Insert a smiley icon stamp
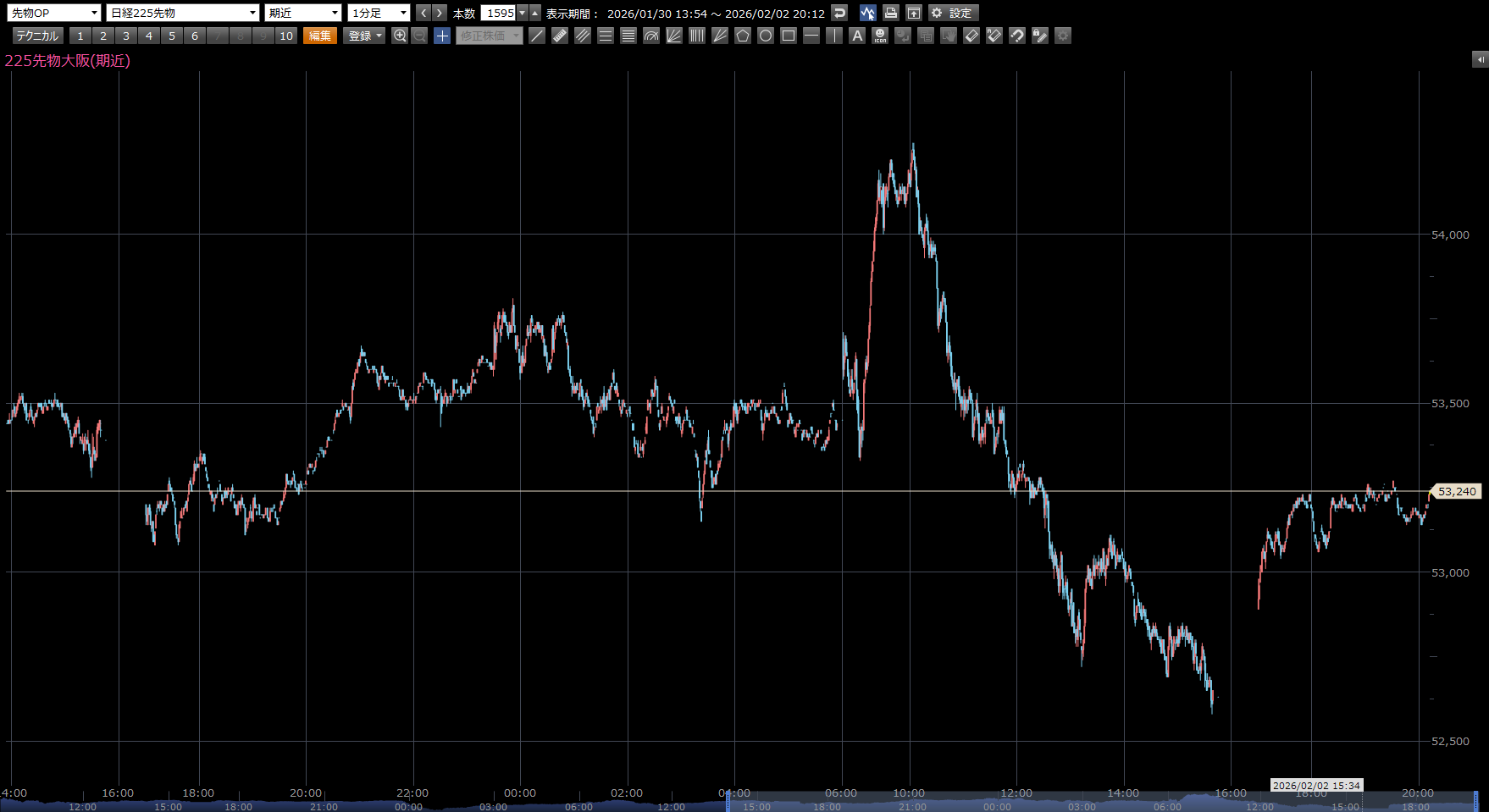Viewport: 1489px width, 812px height. (880, 36)
